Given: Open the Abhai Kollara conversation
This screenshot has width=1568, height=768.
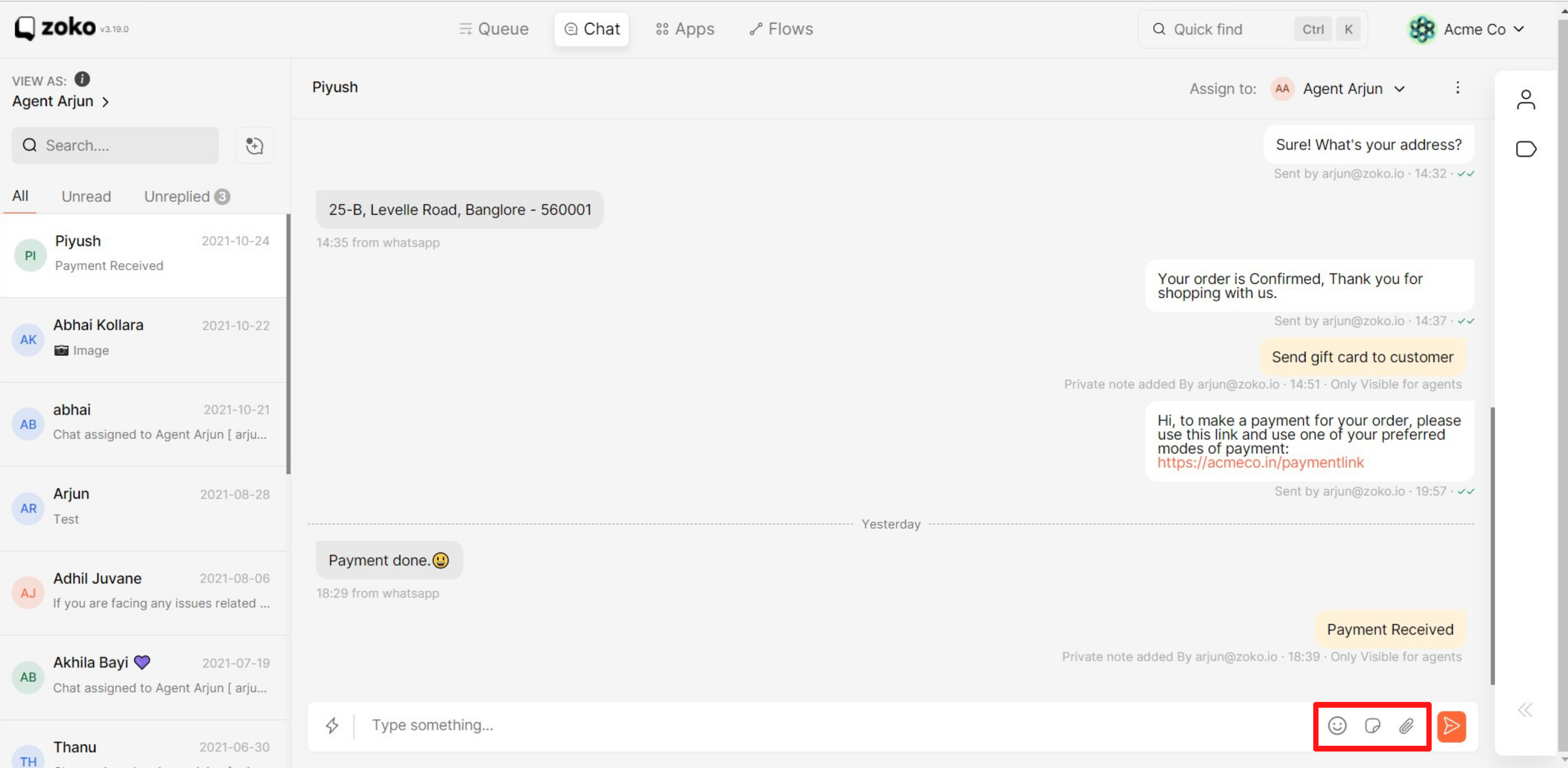Looking at the screenshot, I should pos(143,340).
